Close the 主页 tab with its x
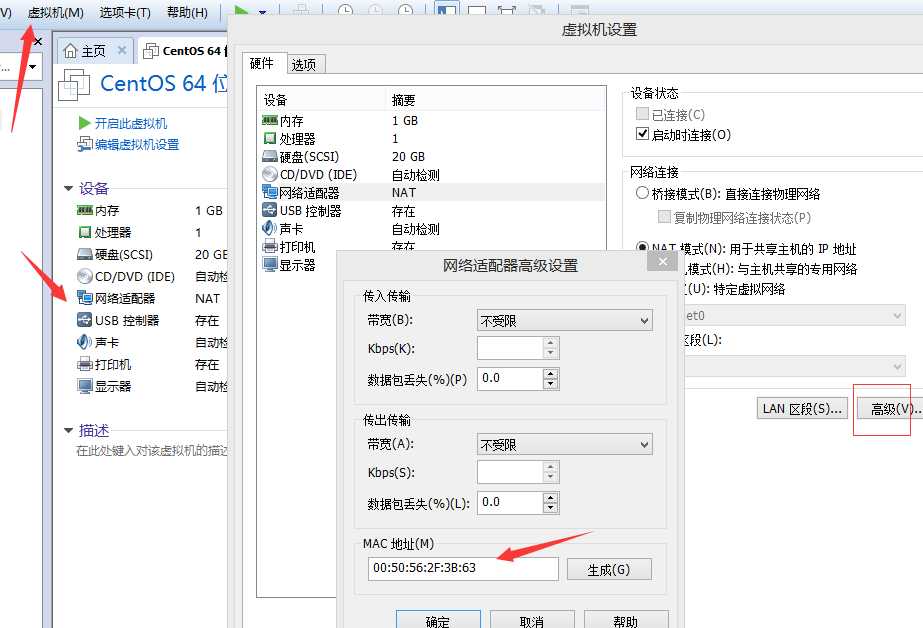The image size is (923, 628). pos(122,51)
